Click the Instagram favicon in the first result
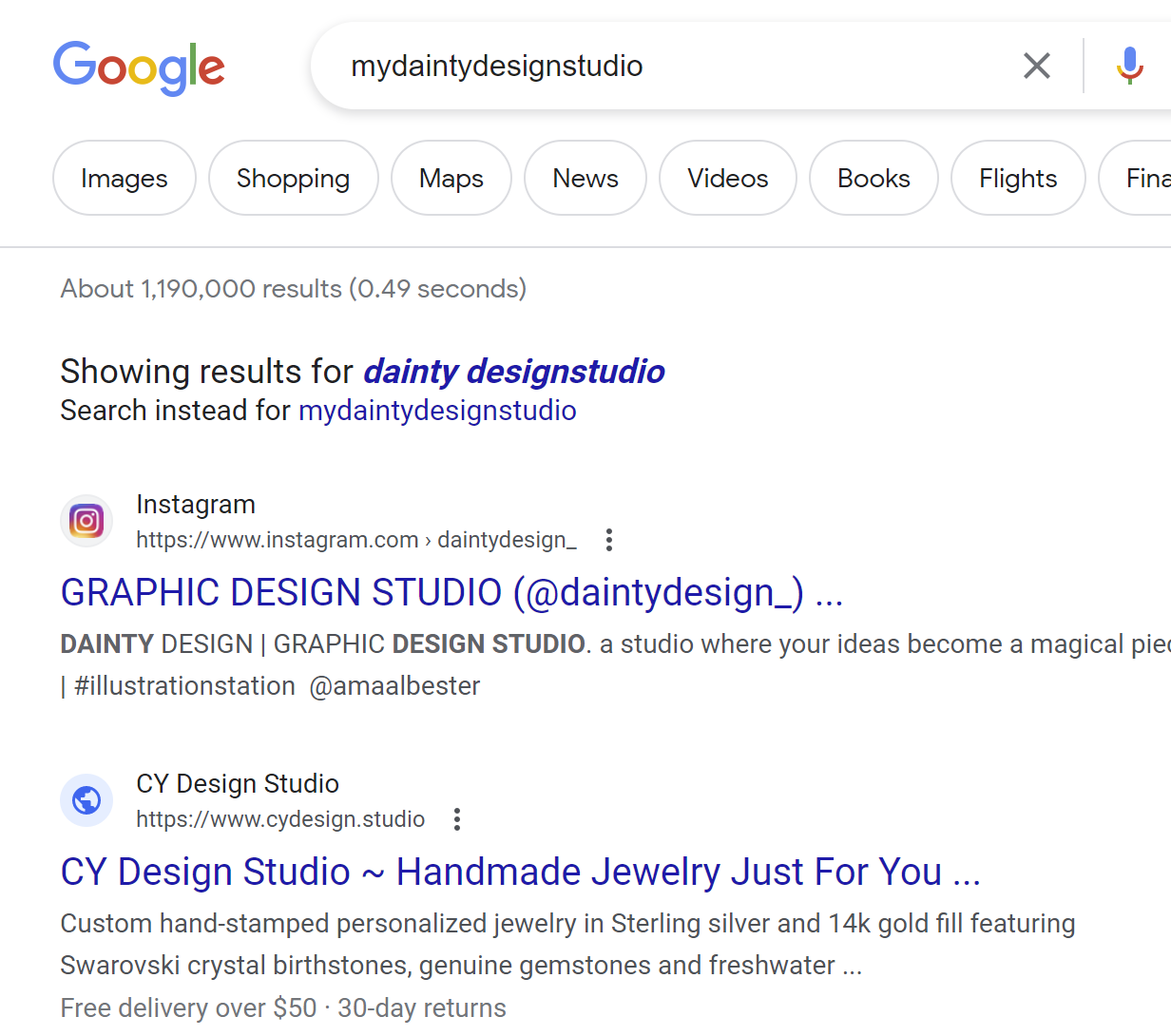Screen dimensions: 1171x1036 tap(86, 521)
